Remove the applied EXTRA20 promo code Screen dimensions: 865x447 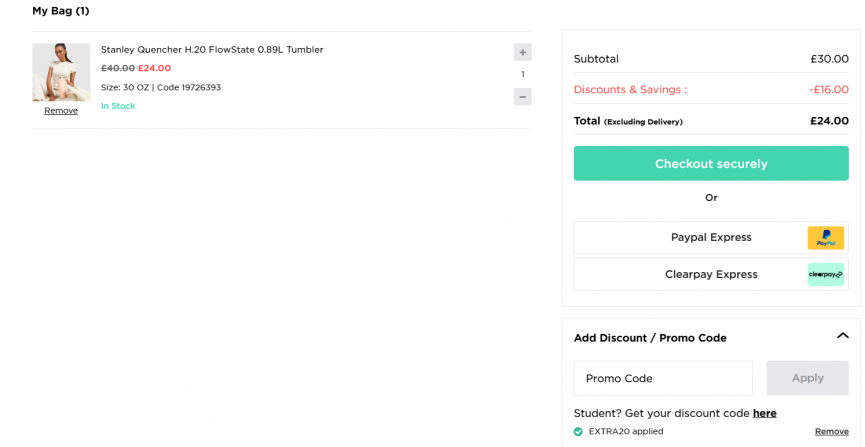831,432
